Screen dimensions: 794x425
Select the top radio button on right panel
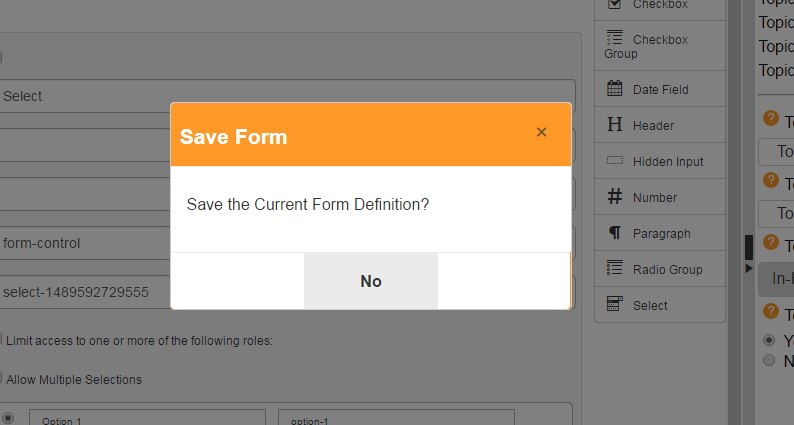pyautogui.click(x=769, y=340)
